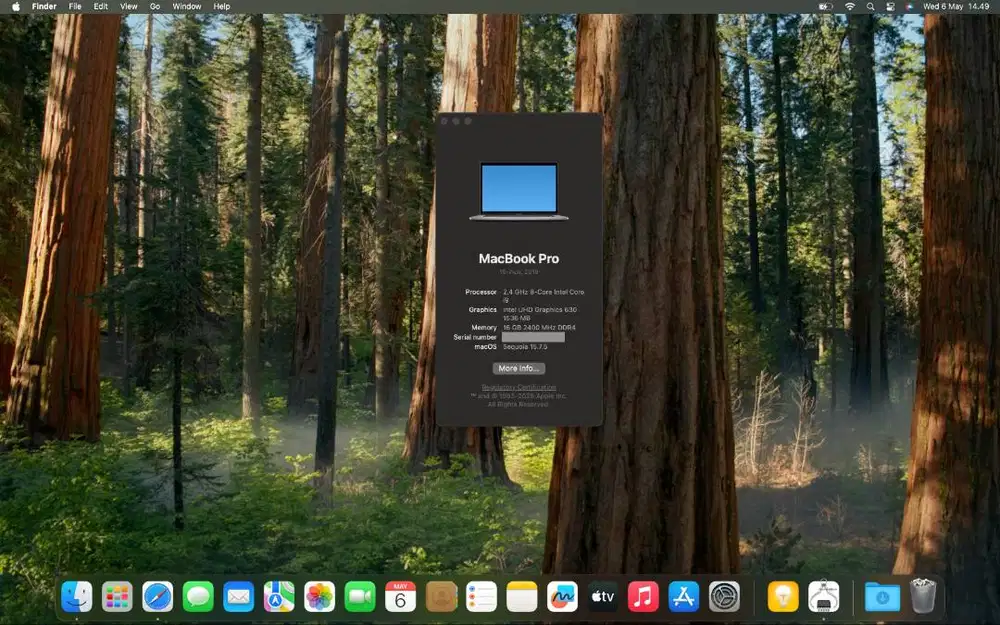The width and height of the screenshot is (1000, 625).
Task: Open the Wi-Fi status menu
Action: (x=850, y=6)
